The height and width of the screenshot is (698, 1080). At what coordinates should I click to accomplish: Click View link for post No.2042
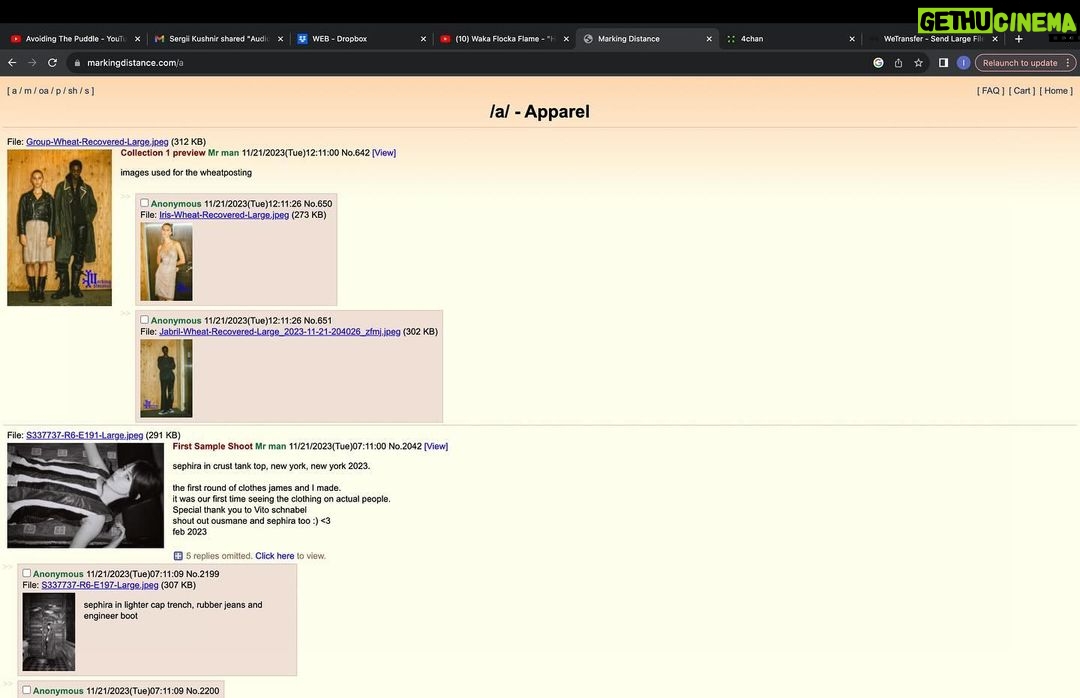point(436,446)
